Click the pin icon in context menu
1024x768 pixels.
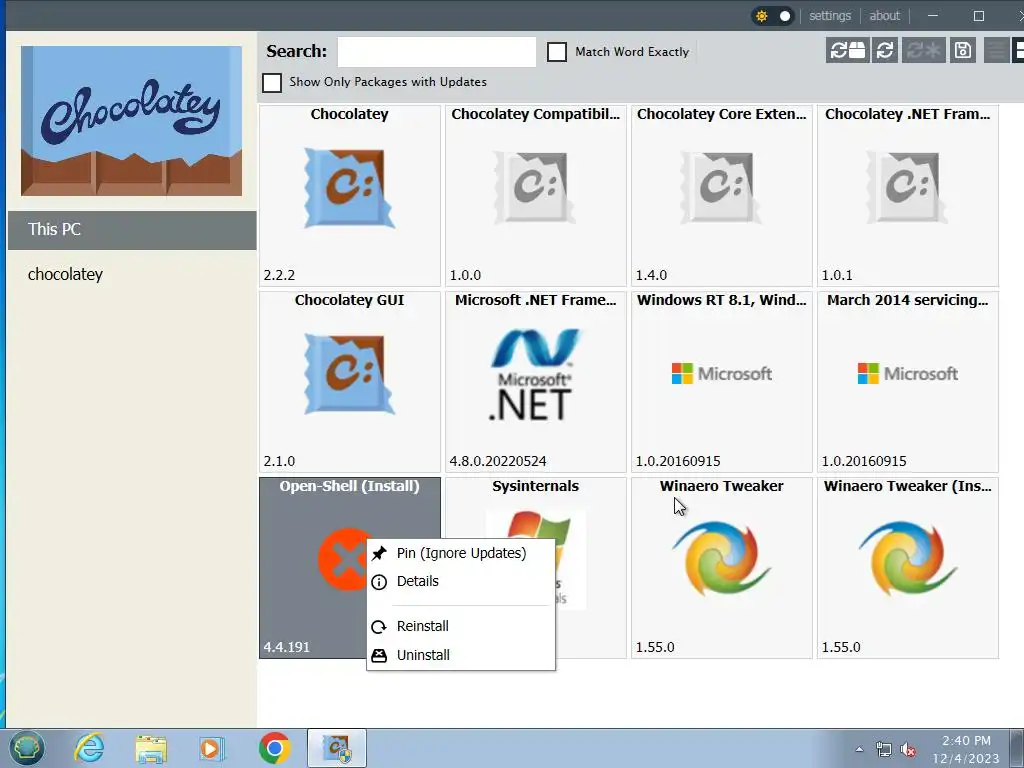[x=379, y=554]
